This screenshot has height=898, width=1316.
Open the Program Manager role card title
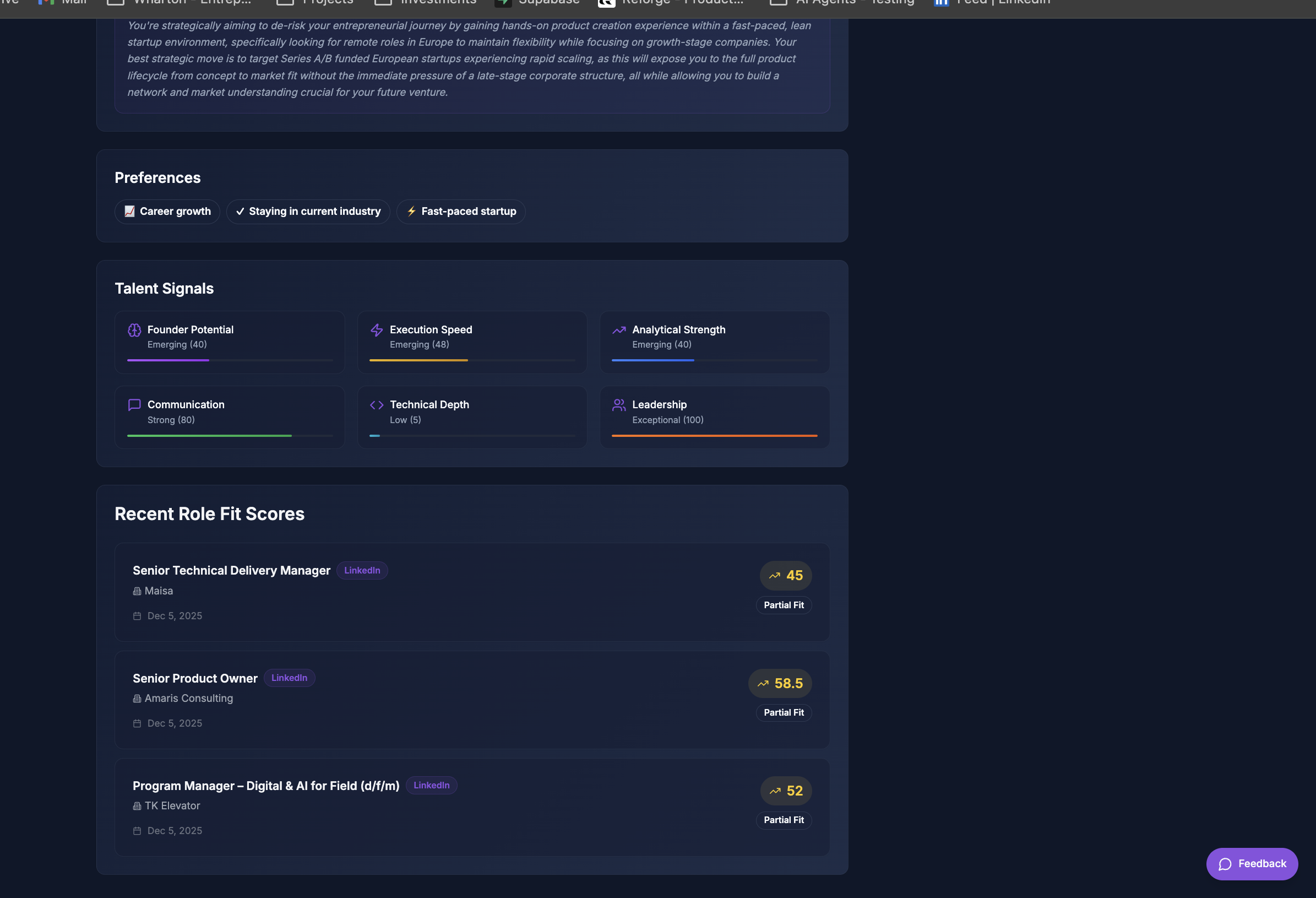coord(265,785)
